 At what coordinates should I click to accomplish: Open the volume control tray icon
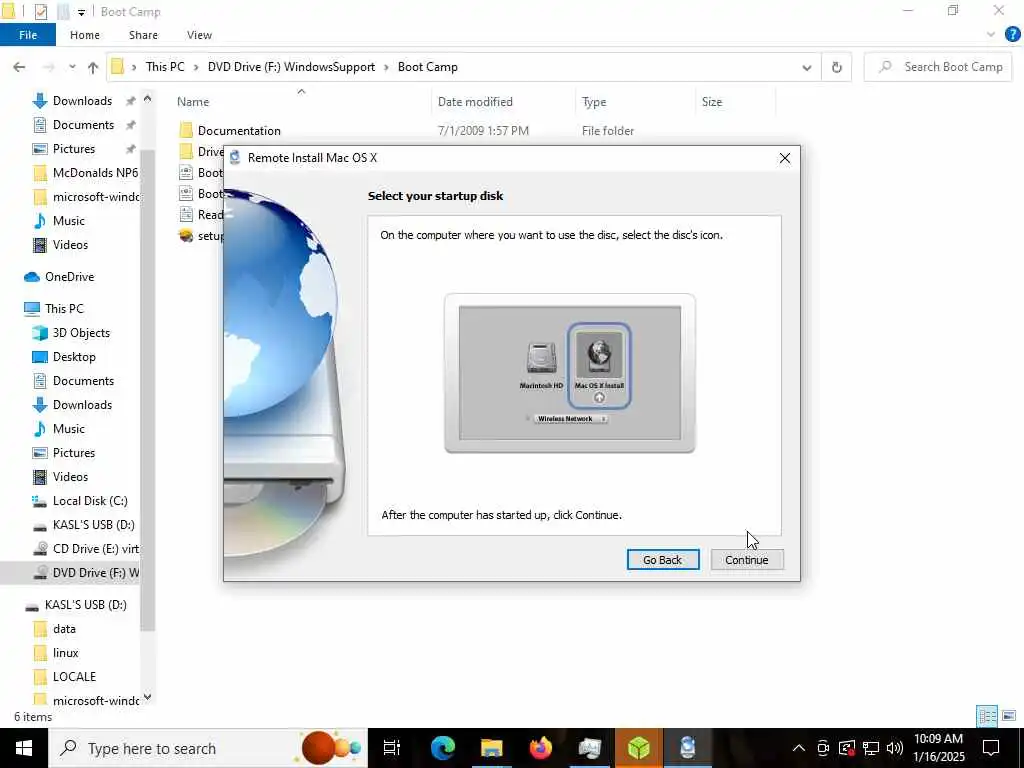point(895,748)
